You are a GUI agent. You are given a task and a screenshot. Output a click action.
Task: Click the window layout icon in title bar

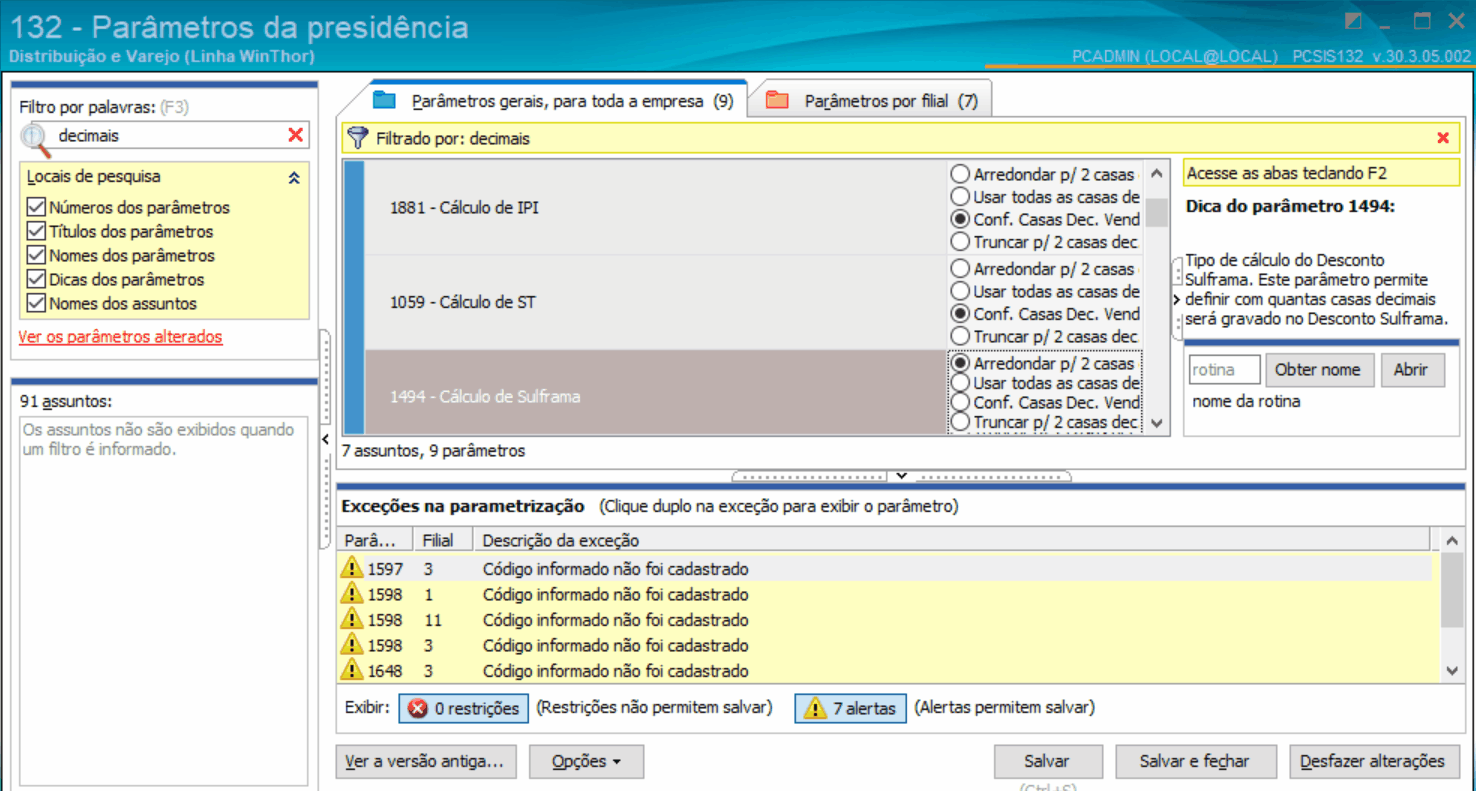1354,21
